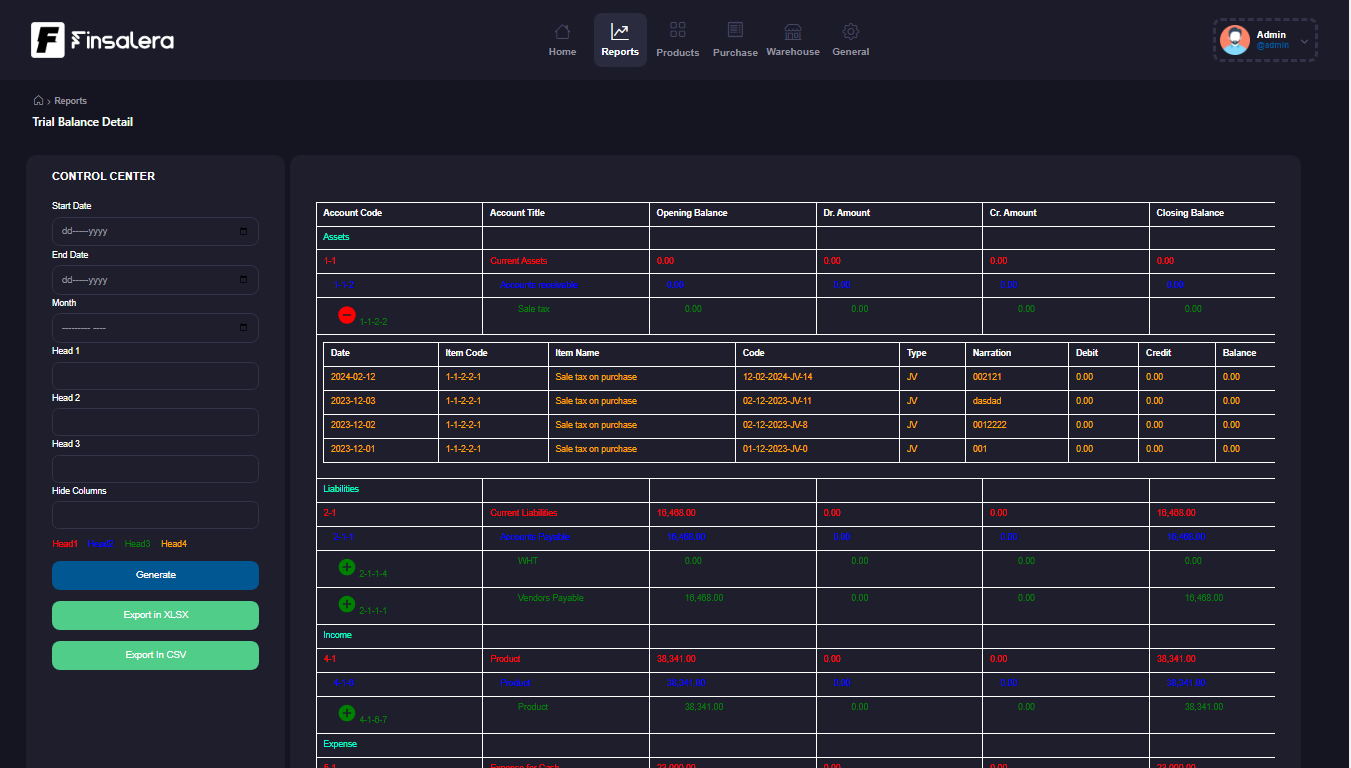Focus the Start Date field
The image size is (1351, 768).
[x=155, y=231]
